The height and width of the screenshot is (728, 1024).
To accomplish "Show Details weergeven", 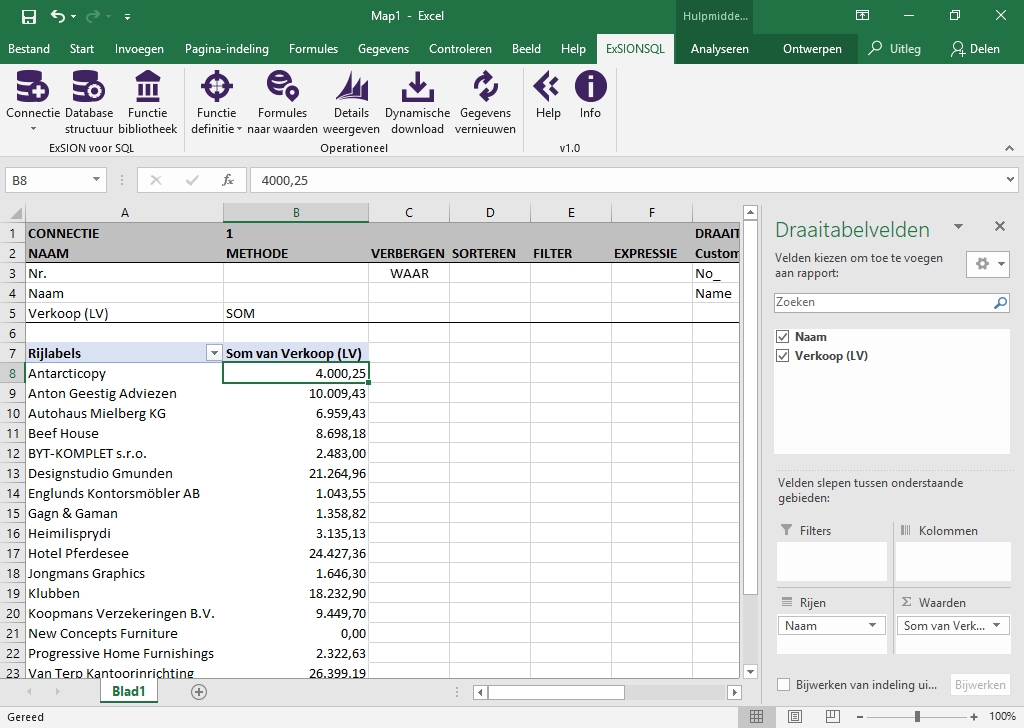I will click(351, 102).
